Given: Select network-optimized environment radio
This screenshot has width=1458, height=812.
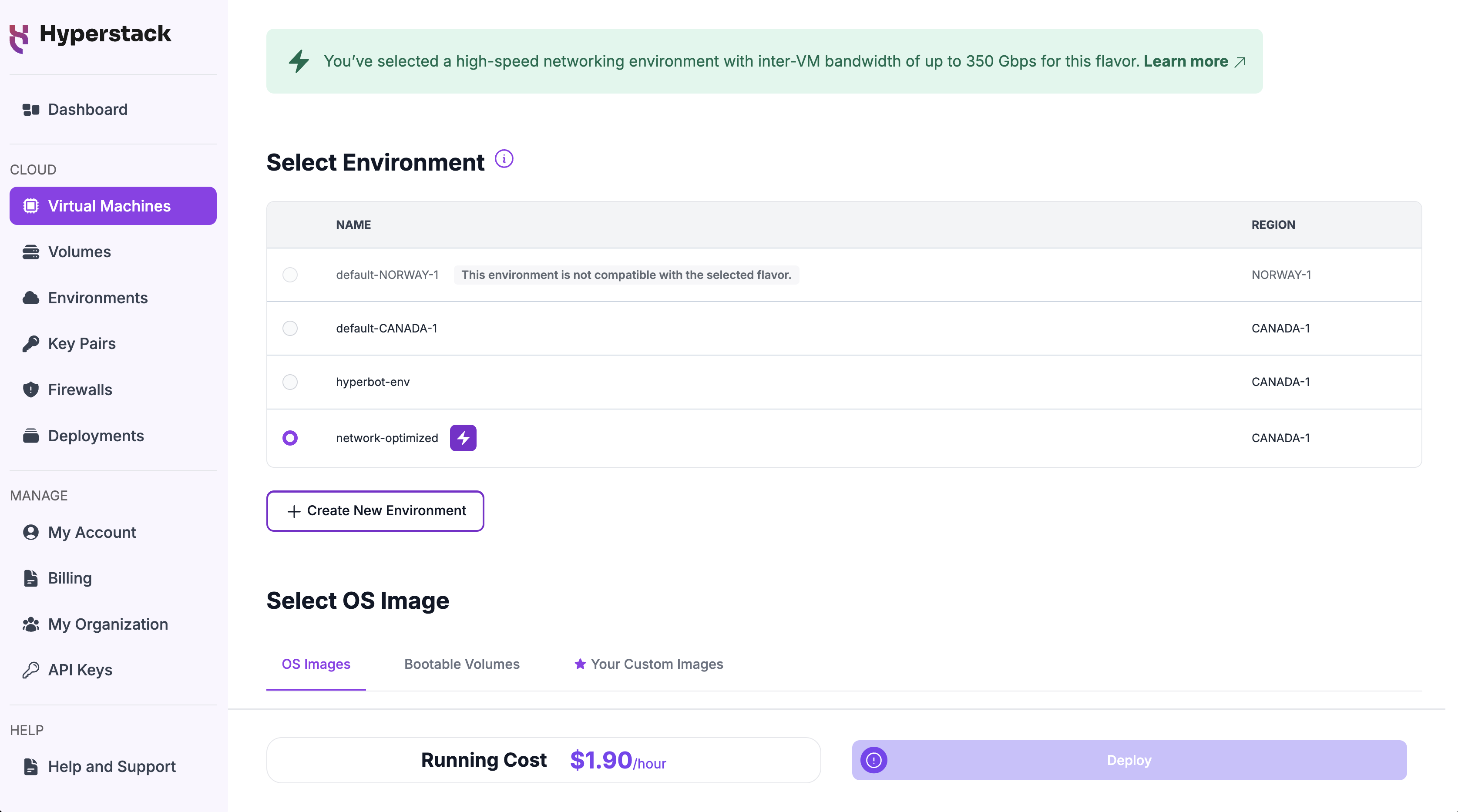Looking at the screenshot, I should point(290,438).
